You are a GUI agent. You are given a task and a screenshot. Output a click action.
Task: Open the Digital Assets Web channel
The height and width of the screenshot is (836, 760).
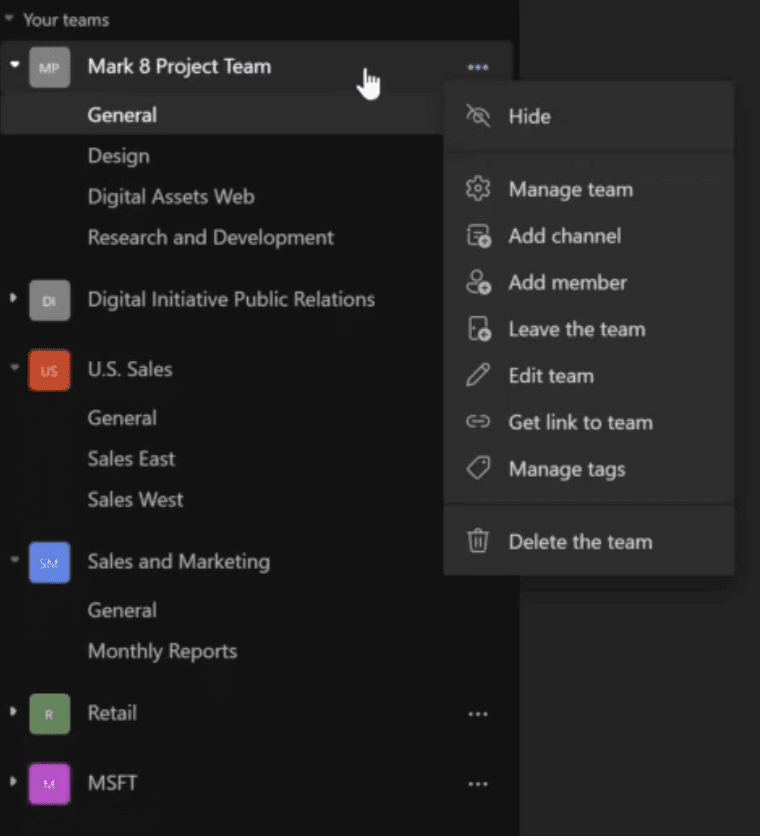coord(171,197)
